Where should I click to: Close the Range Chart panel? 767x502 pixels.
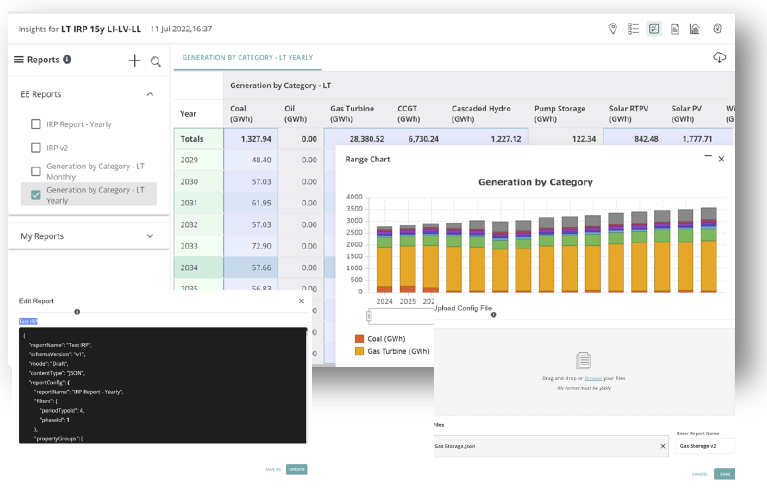point(721,159)
